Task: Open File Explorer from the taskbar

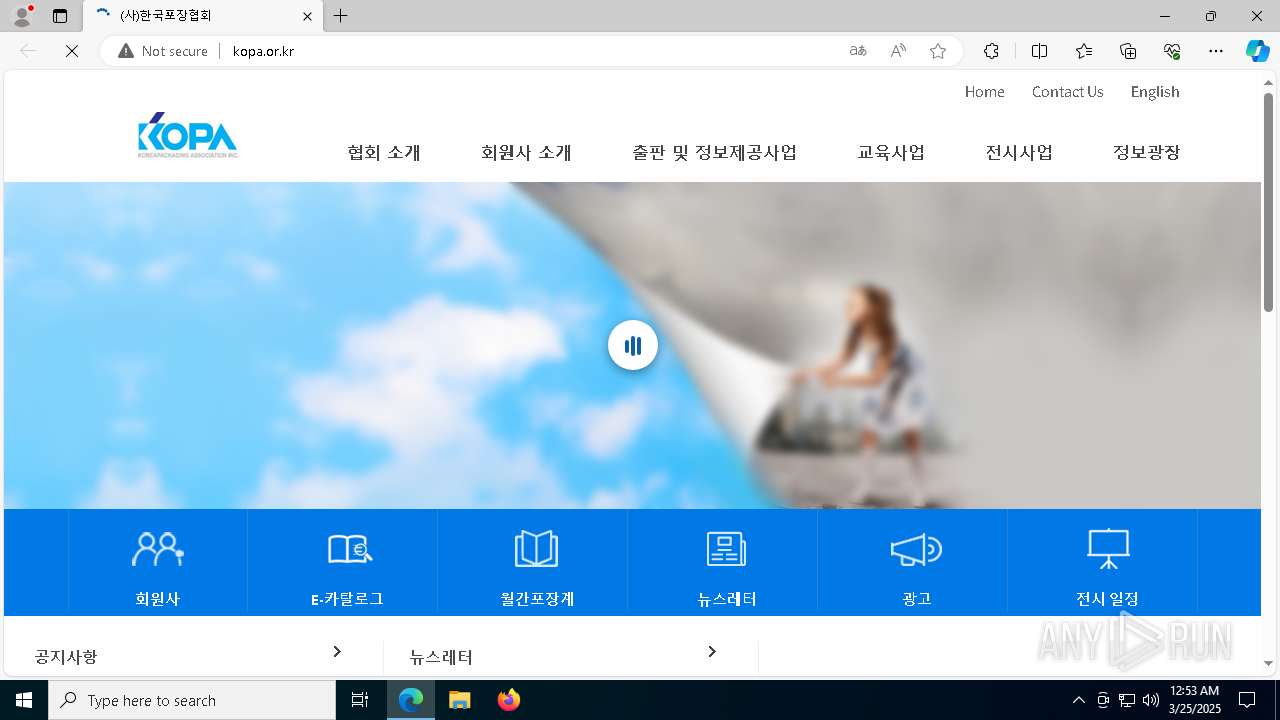Action: point(460,700)
